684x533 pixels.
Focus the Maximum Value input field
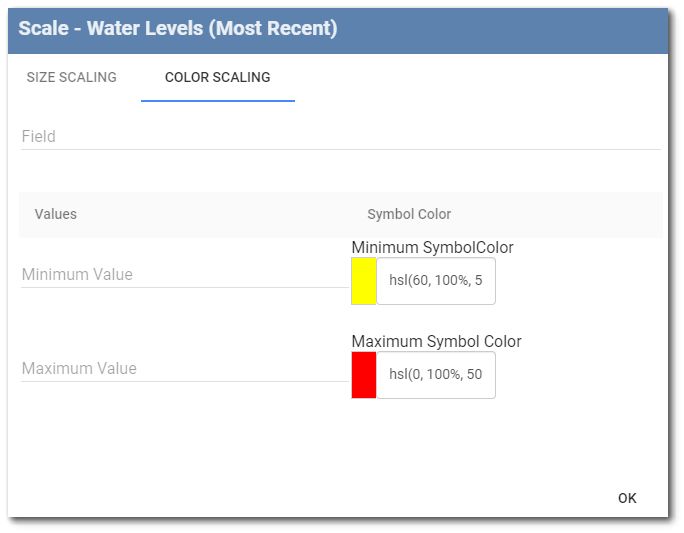tap(184, 368)
